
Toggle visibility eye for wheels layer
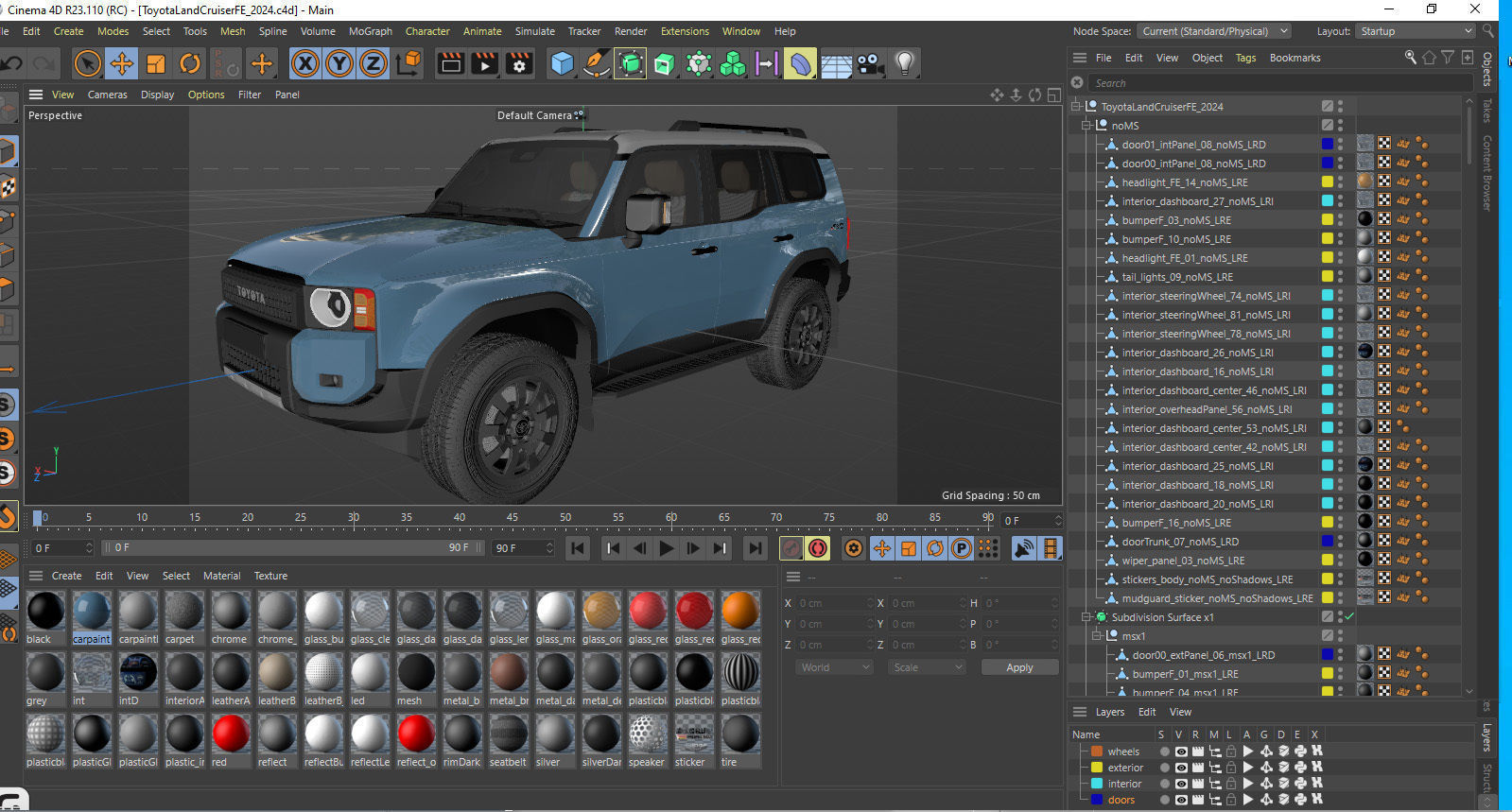pyautogui.click(x=1181, y=752)
